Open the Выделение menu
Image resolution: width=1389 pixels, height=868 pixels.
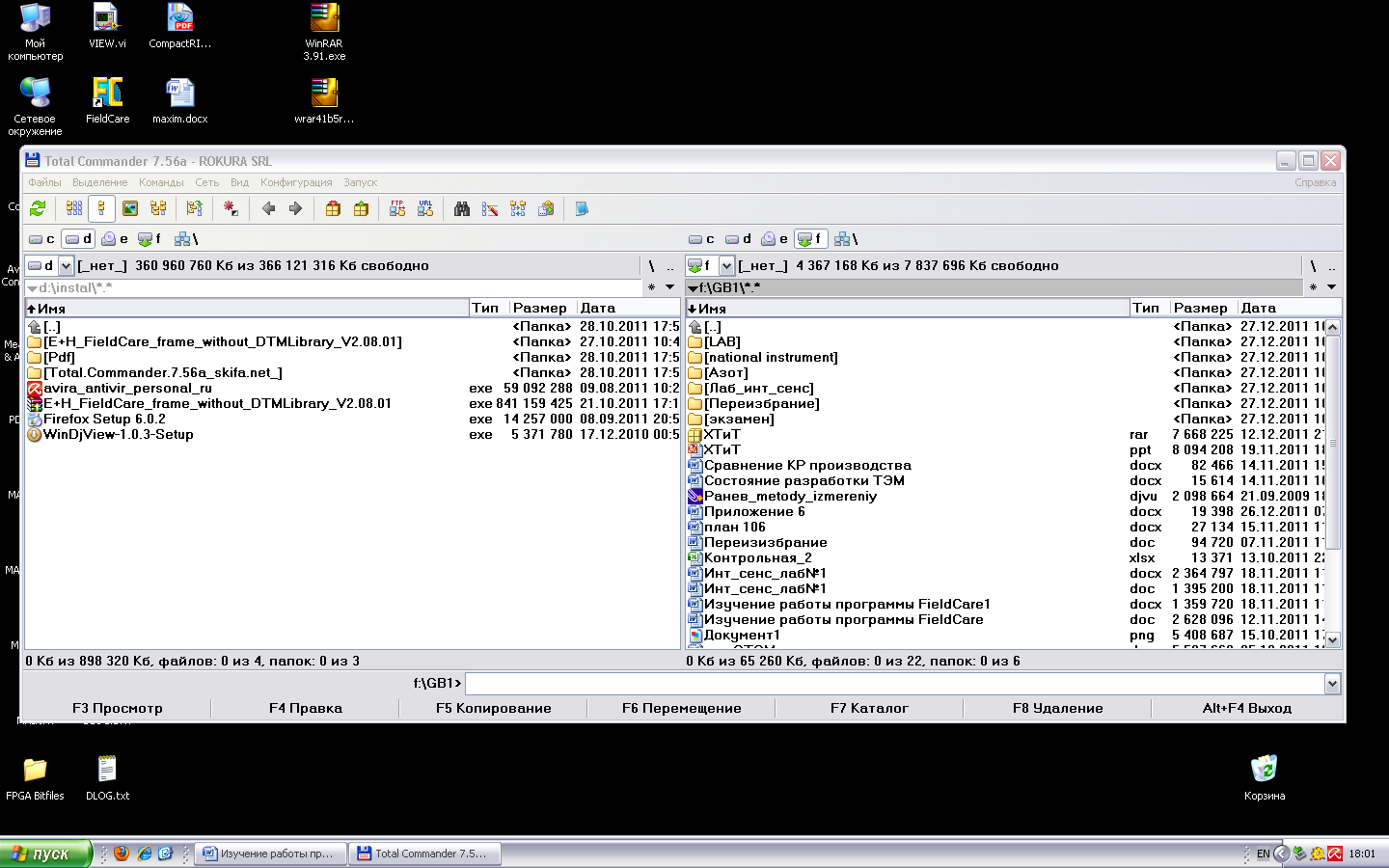99,182
